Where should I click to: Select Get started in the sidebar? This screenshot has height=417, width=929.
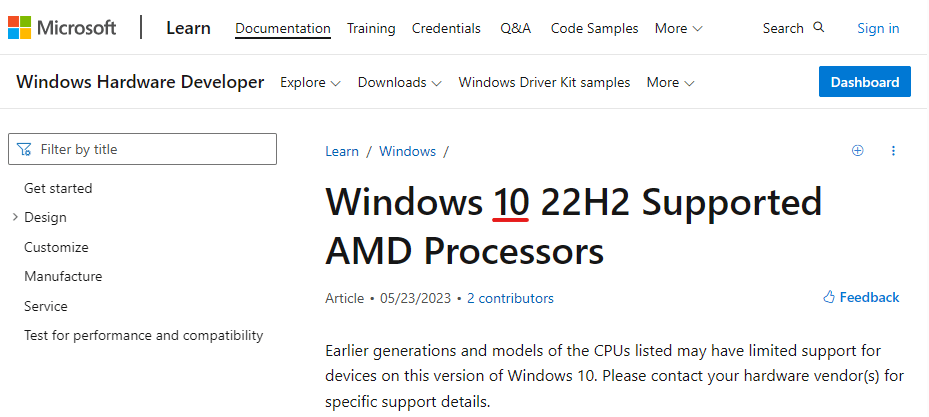58,188
